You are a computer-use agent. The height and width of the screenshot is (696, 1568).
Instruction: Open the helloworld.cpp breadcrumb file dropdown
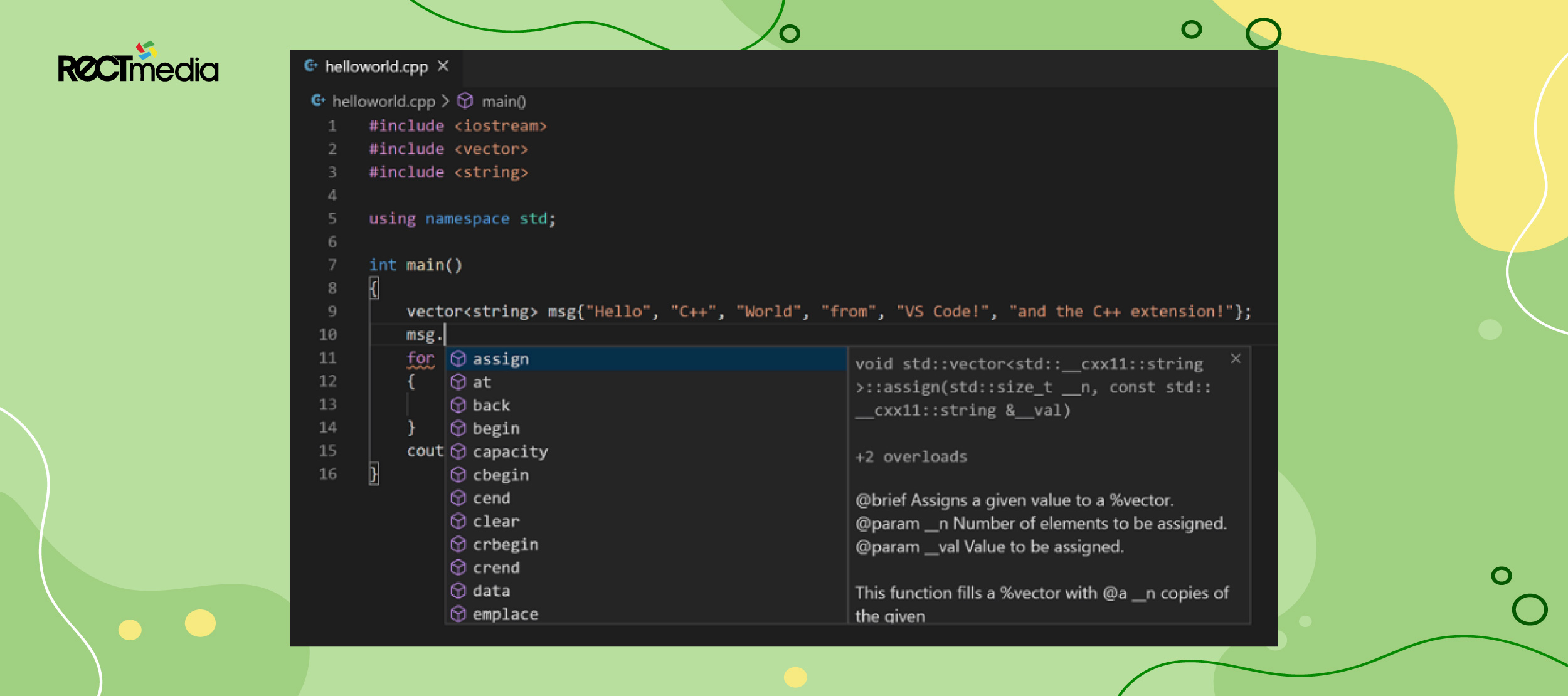point(384,102)
